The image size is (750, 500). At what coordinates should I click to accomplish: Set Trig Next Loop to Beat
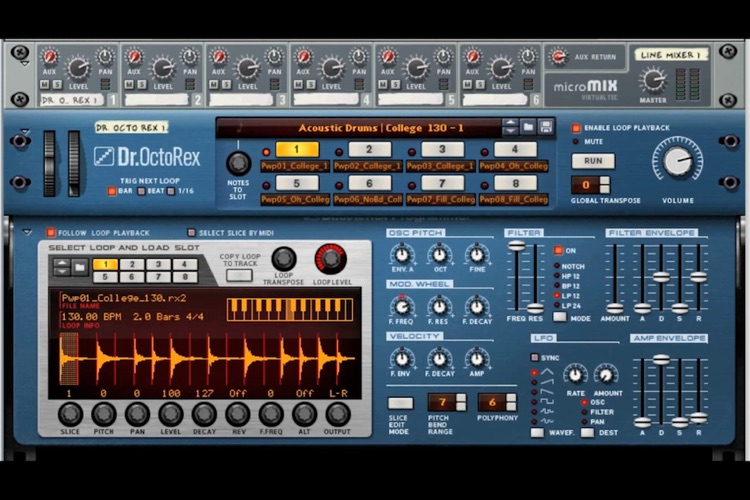click(x=142, y=191)
